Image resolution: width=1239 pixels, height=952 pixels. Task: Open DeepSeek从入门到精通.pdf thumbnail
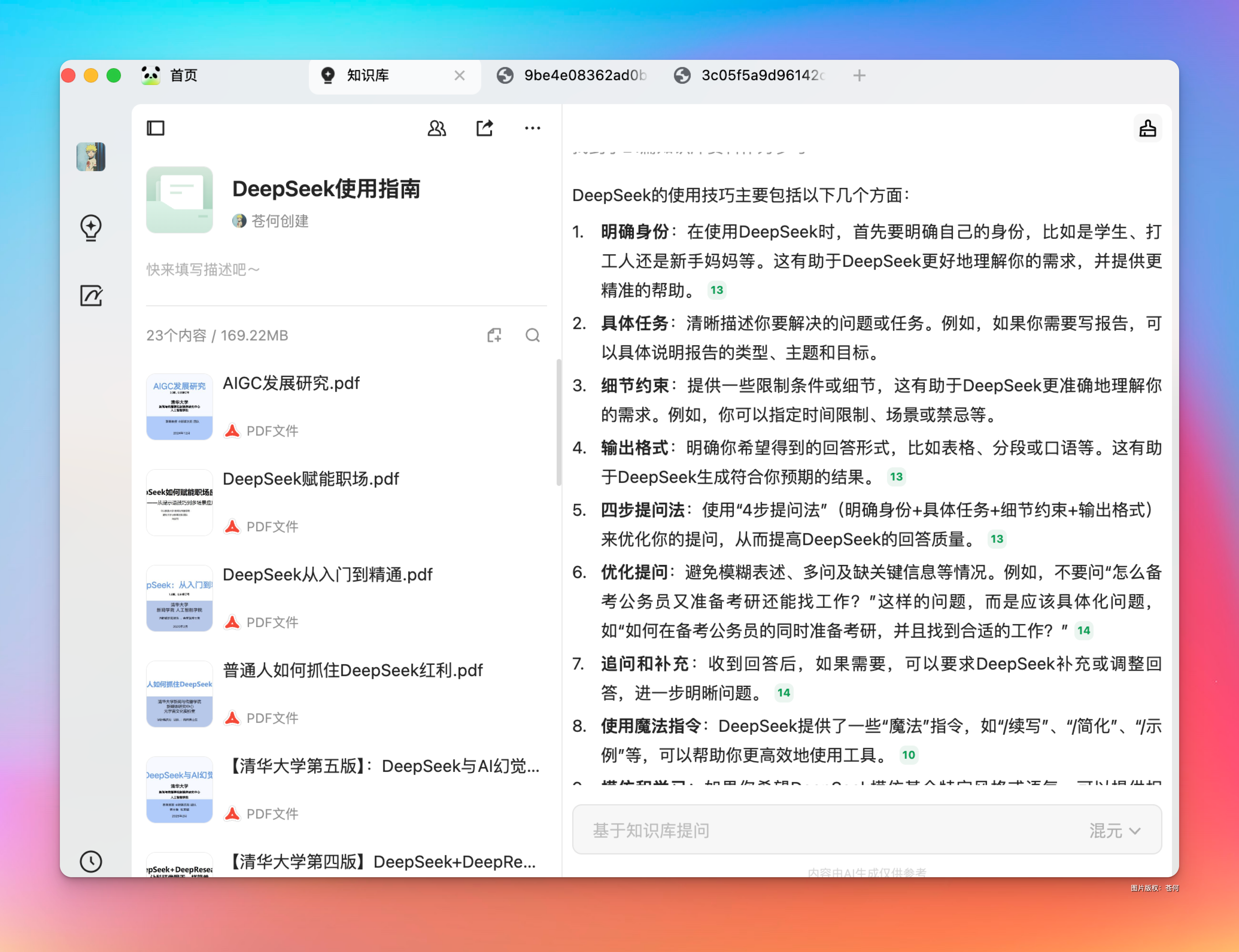[x=179, y=598]
